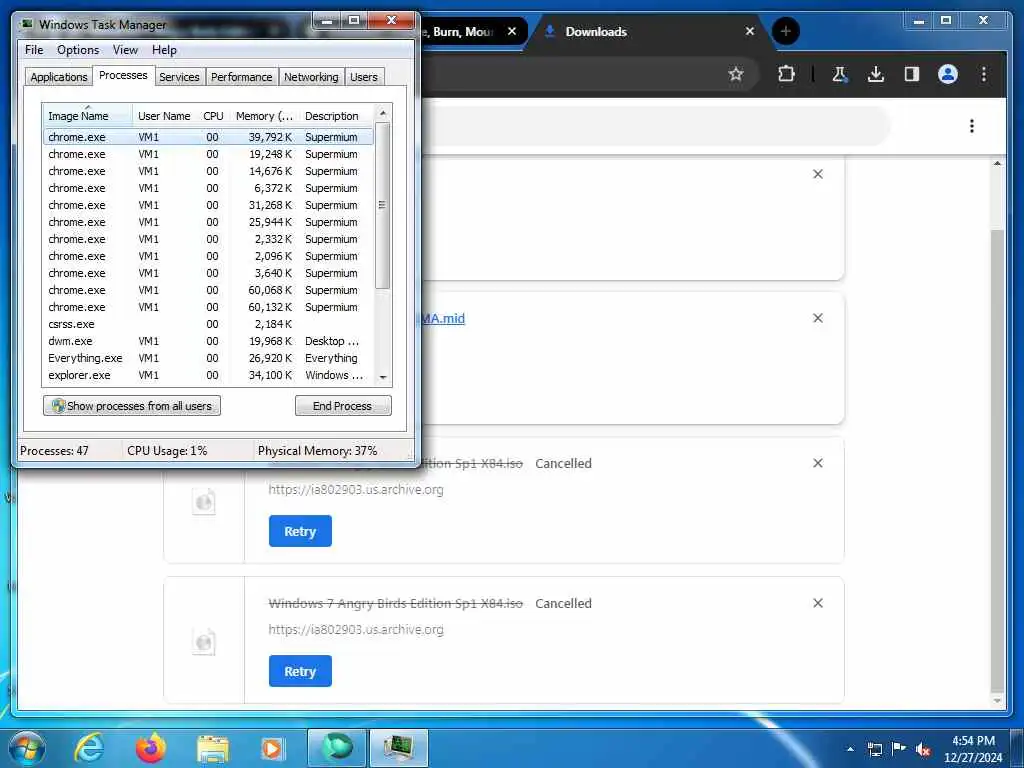The width and height of the screenshot is (1024, 768).
Task: Open the browser three-dot main menu
Action: [984, 74]
